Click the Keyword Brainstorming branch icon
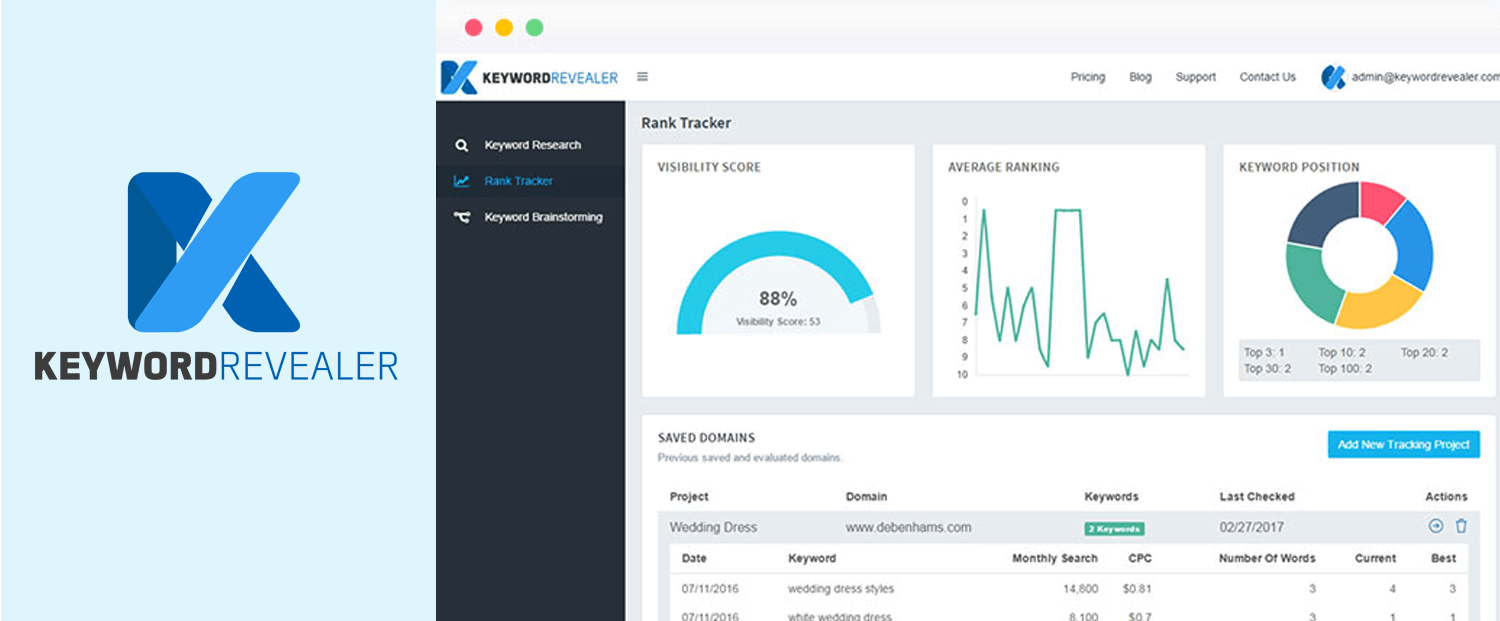The height and width of the screenshot is (621, 1500). click(x=461, y=217)
